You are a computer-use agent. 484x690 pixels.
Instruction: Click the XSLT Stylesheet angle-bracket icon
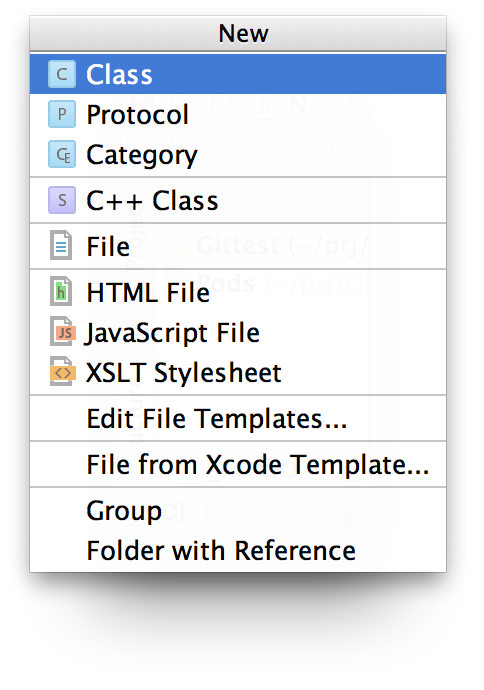[62, 372]
